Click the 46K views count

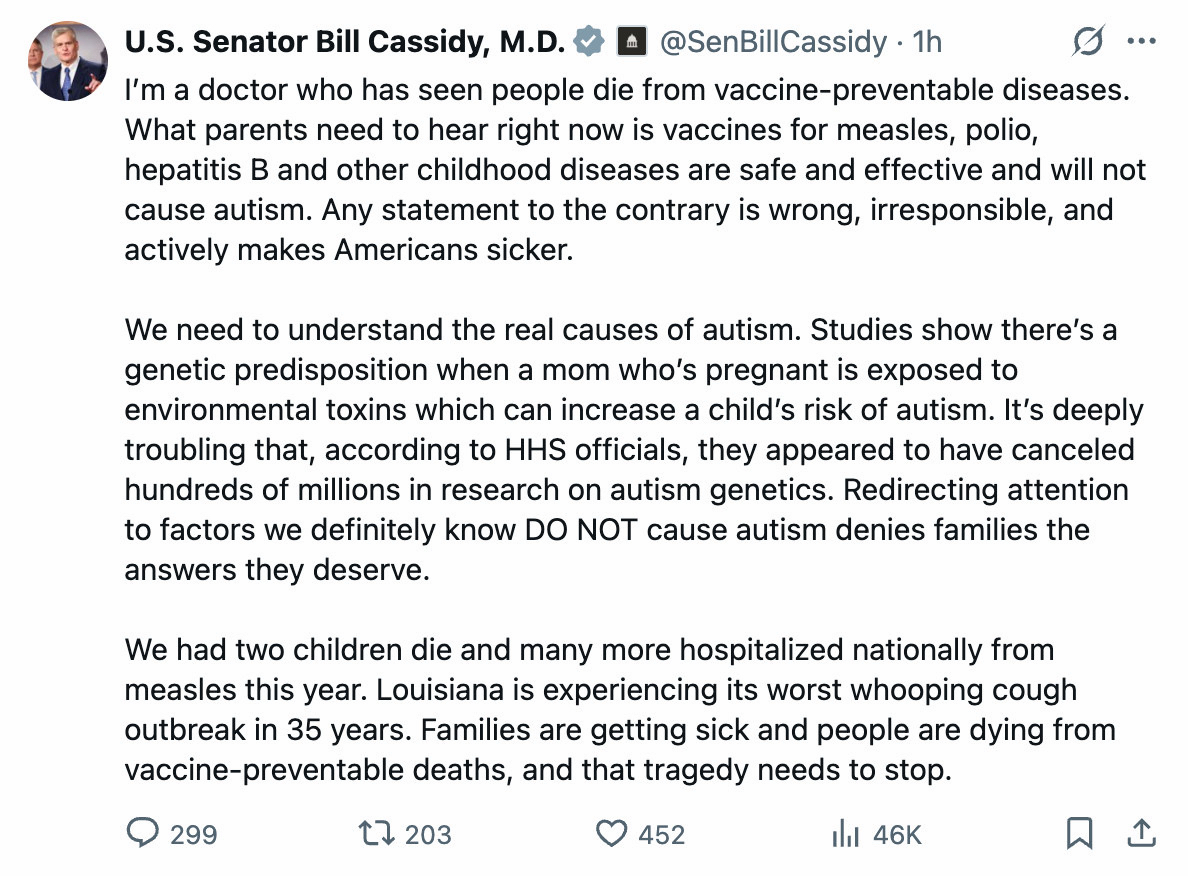point(897,834)
